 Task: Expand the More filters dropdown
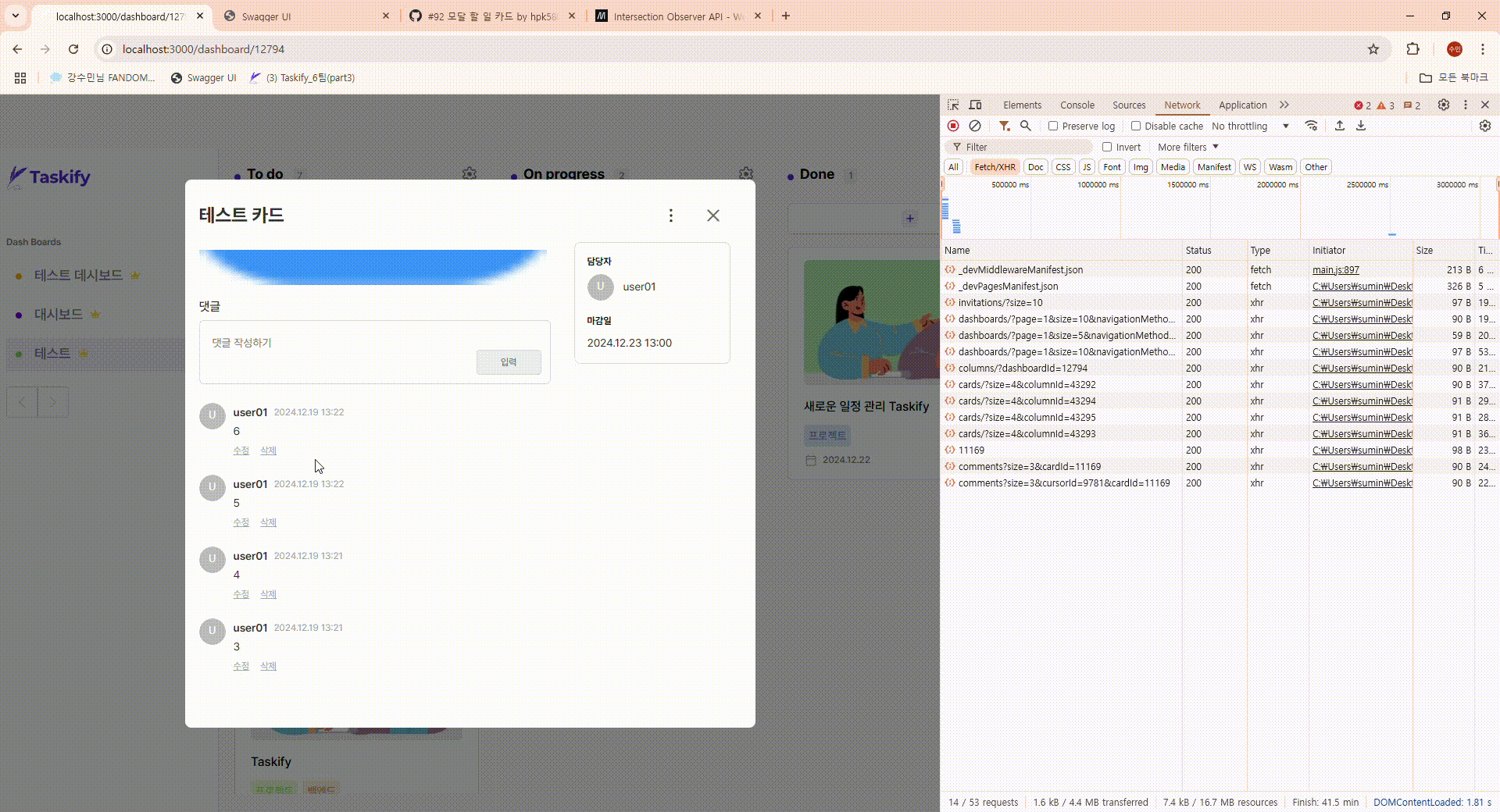pos(1188,147)
